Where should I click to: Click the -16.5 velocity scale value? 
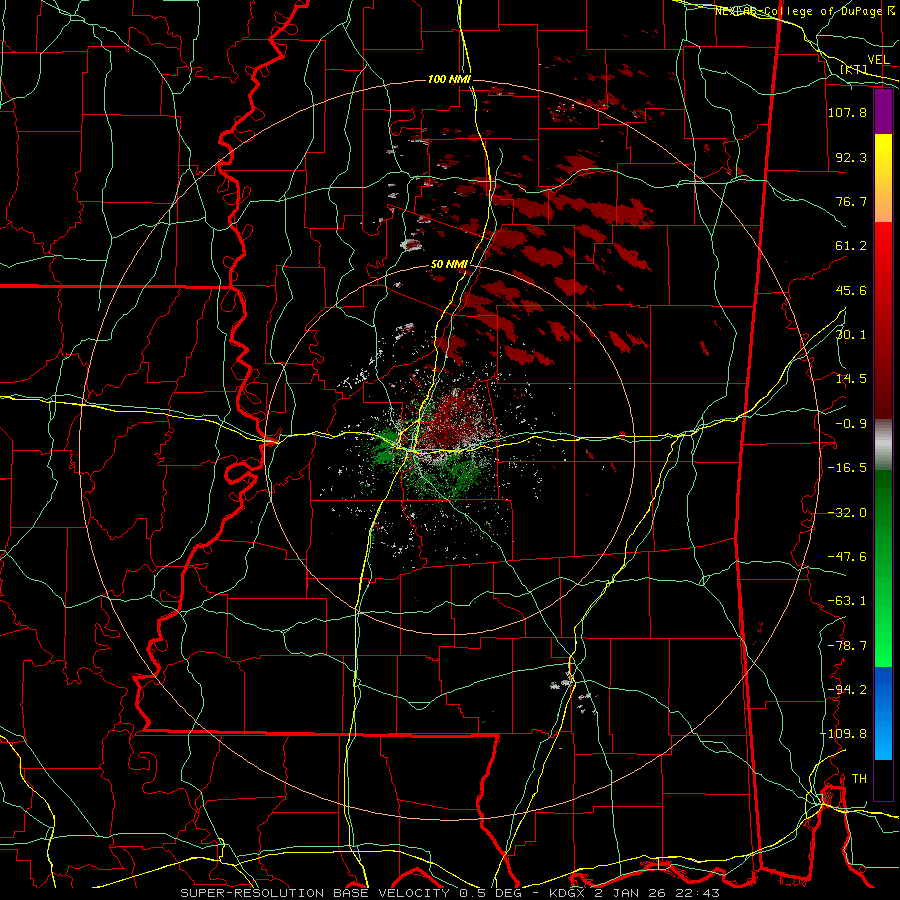(847, 468)
